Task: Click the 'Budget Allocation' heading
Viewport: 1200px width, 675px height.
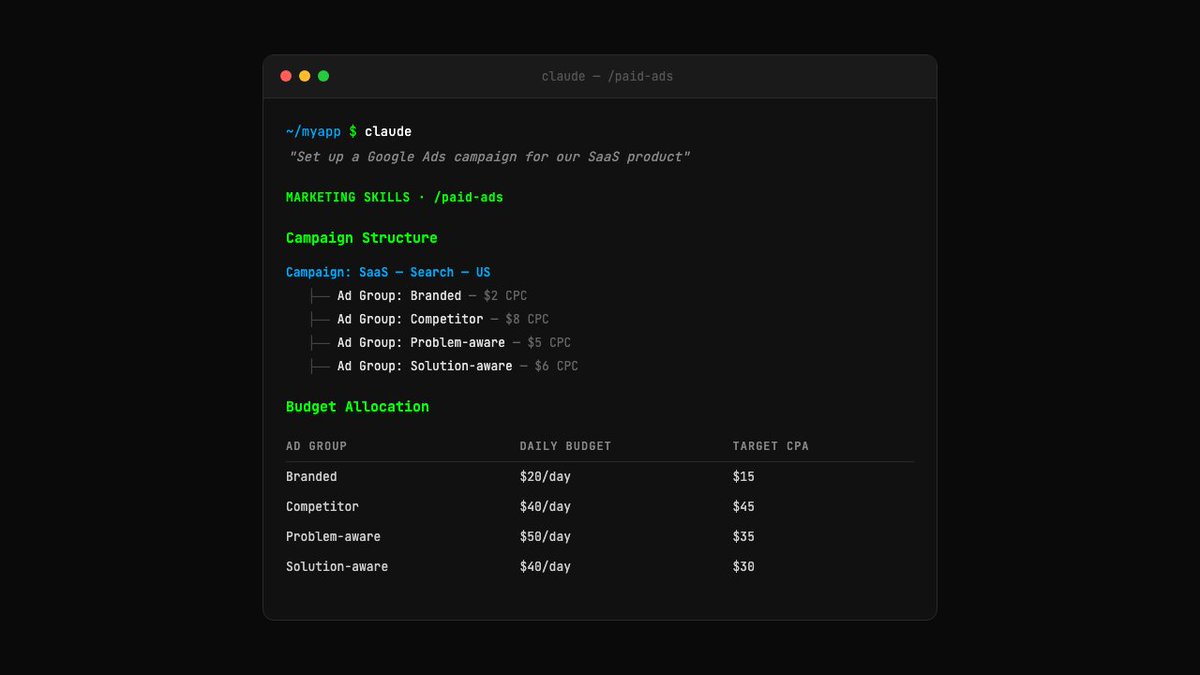Action: tap(357, 407)
